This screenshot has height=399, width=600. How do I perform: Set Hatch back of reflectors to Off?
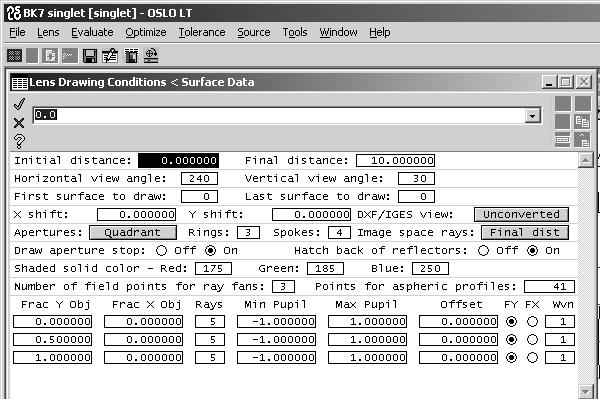[483, 251]
